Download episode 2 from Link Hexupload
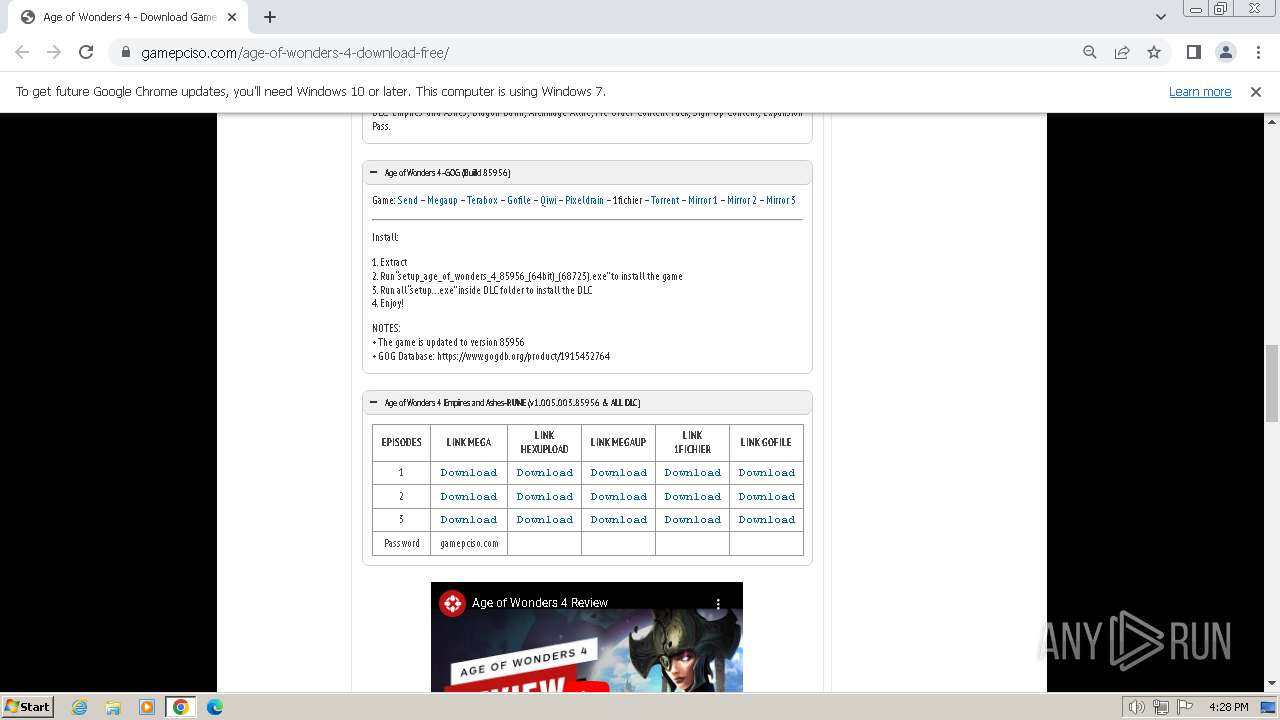 point(545,496)
